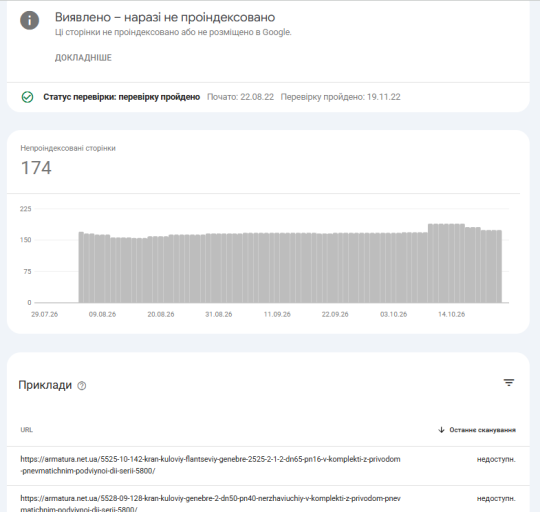Click the info icon beside the status title
Image resolution: width=540 pixels, height=512 pixels.
(x=30, y=20)
